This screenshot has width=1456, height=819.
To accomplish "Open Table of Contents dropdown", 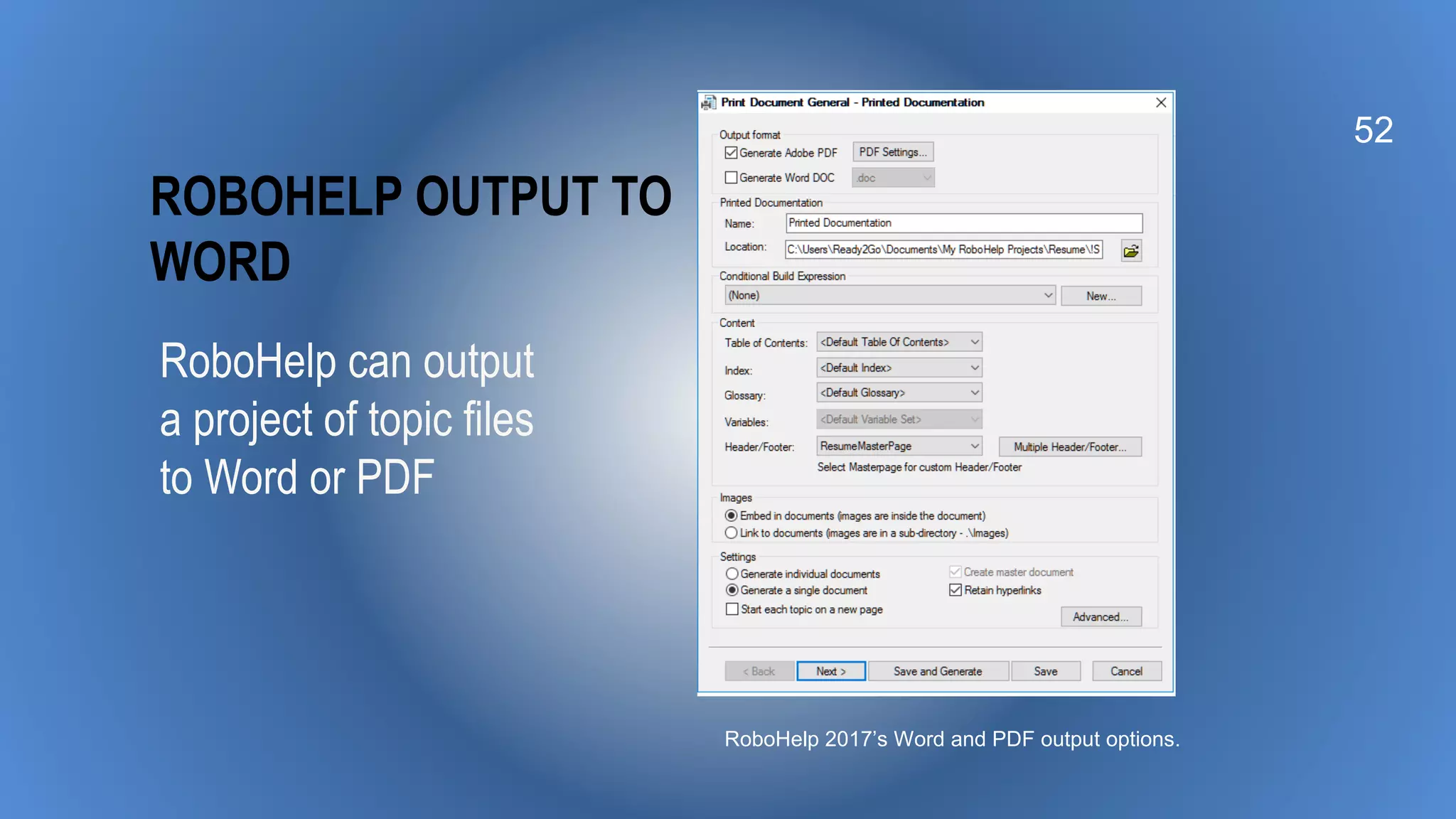I will (899, 342).
